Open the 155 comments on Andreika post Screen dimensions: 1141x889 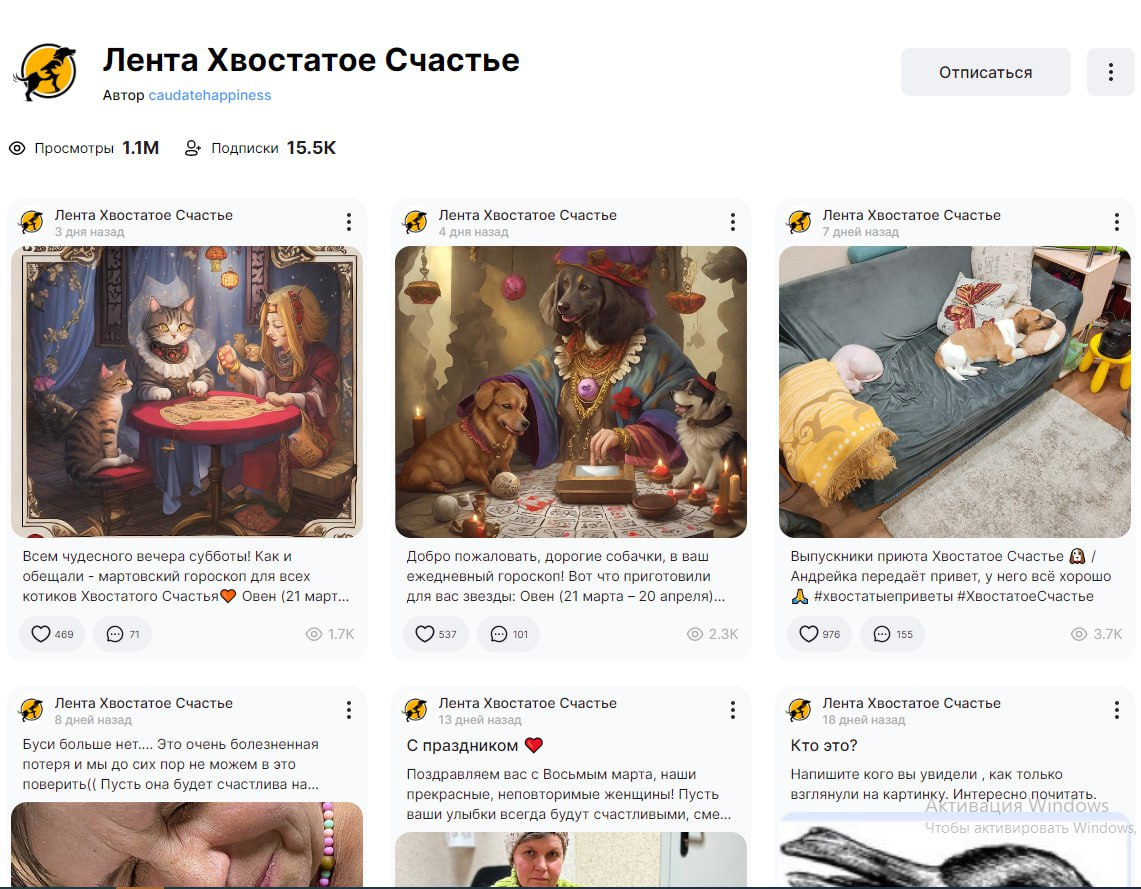[x=892, y=634]
